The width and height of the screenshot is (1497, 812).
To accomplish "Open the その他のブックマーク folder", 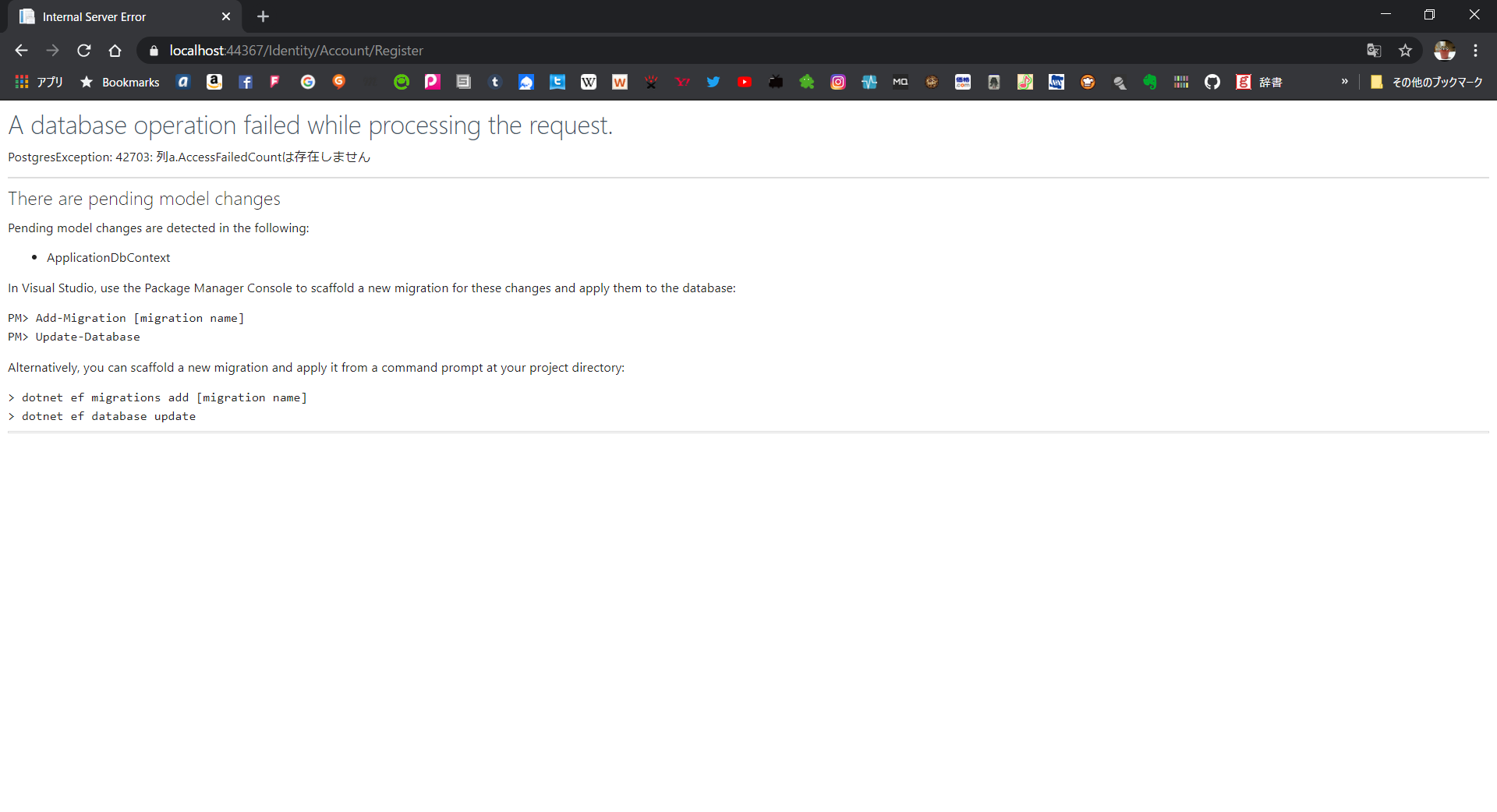I will pos(1427,82).
